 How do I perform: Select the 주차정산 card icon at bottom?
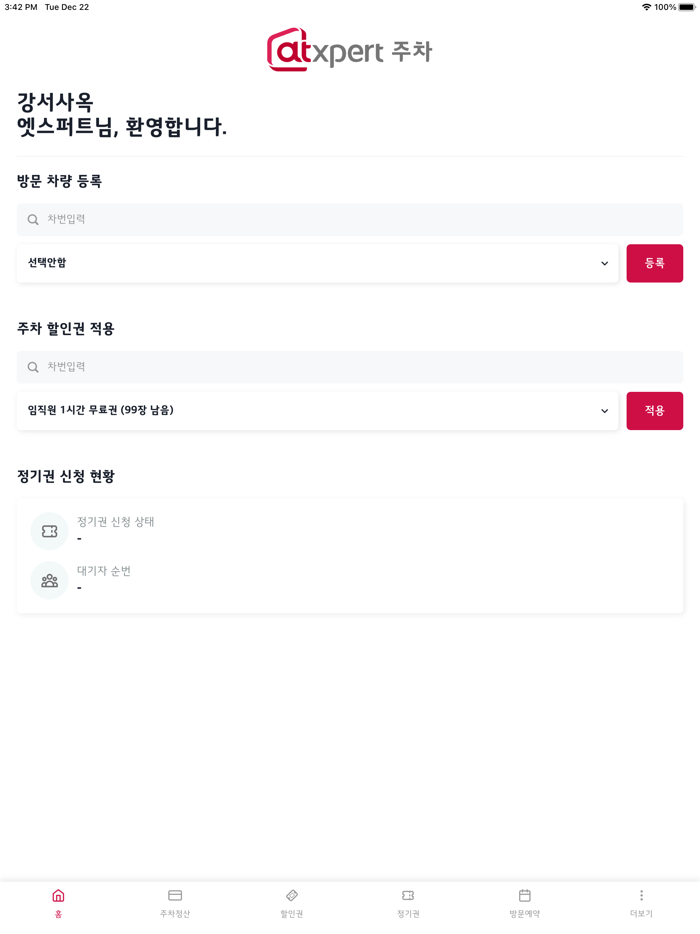tap(174, 896)
